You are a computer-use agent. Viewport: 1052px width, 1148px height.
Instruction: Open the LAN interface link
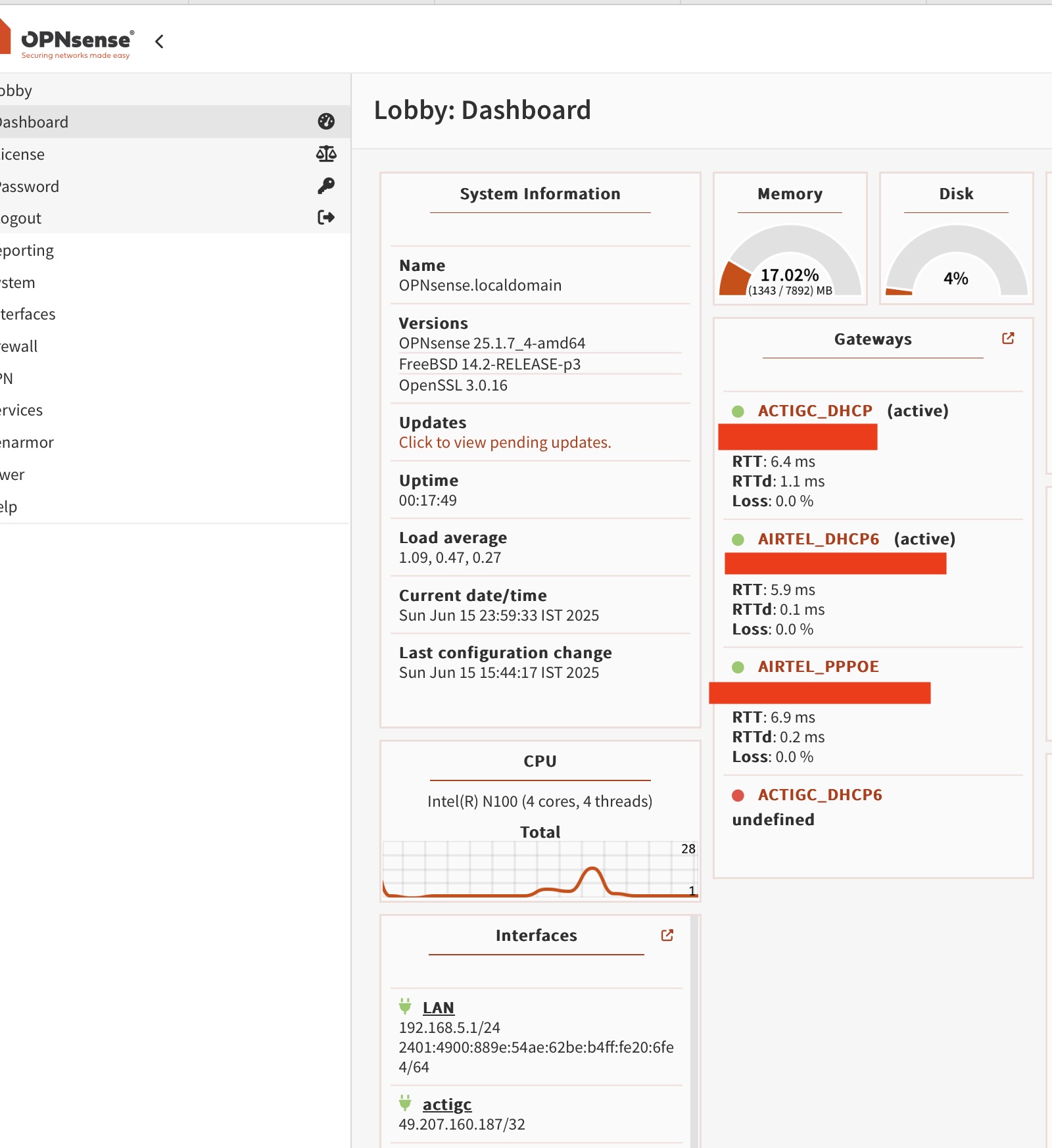439,1008
